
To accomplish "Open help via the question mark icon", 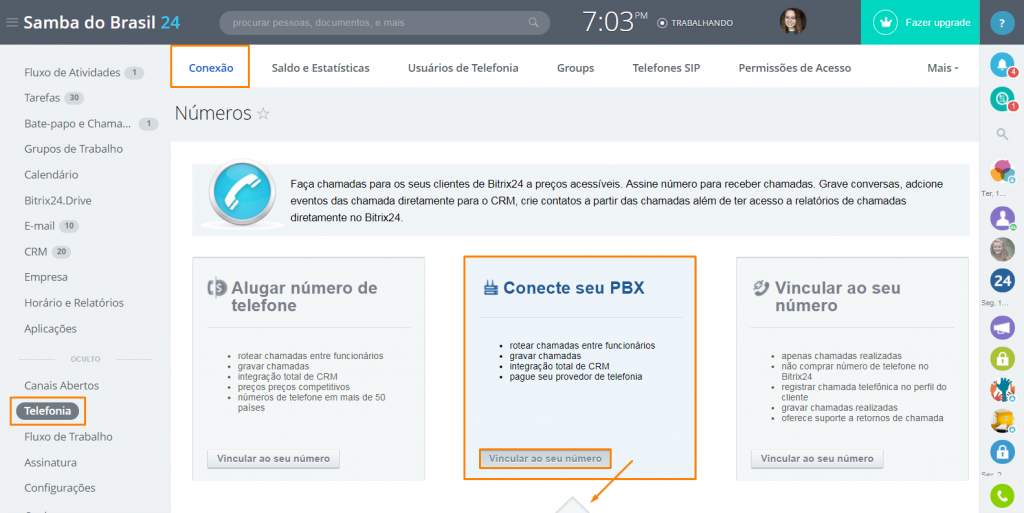I will pos(1002,23).
